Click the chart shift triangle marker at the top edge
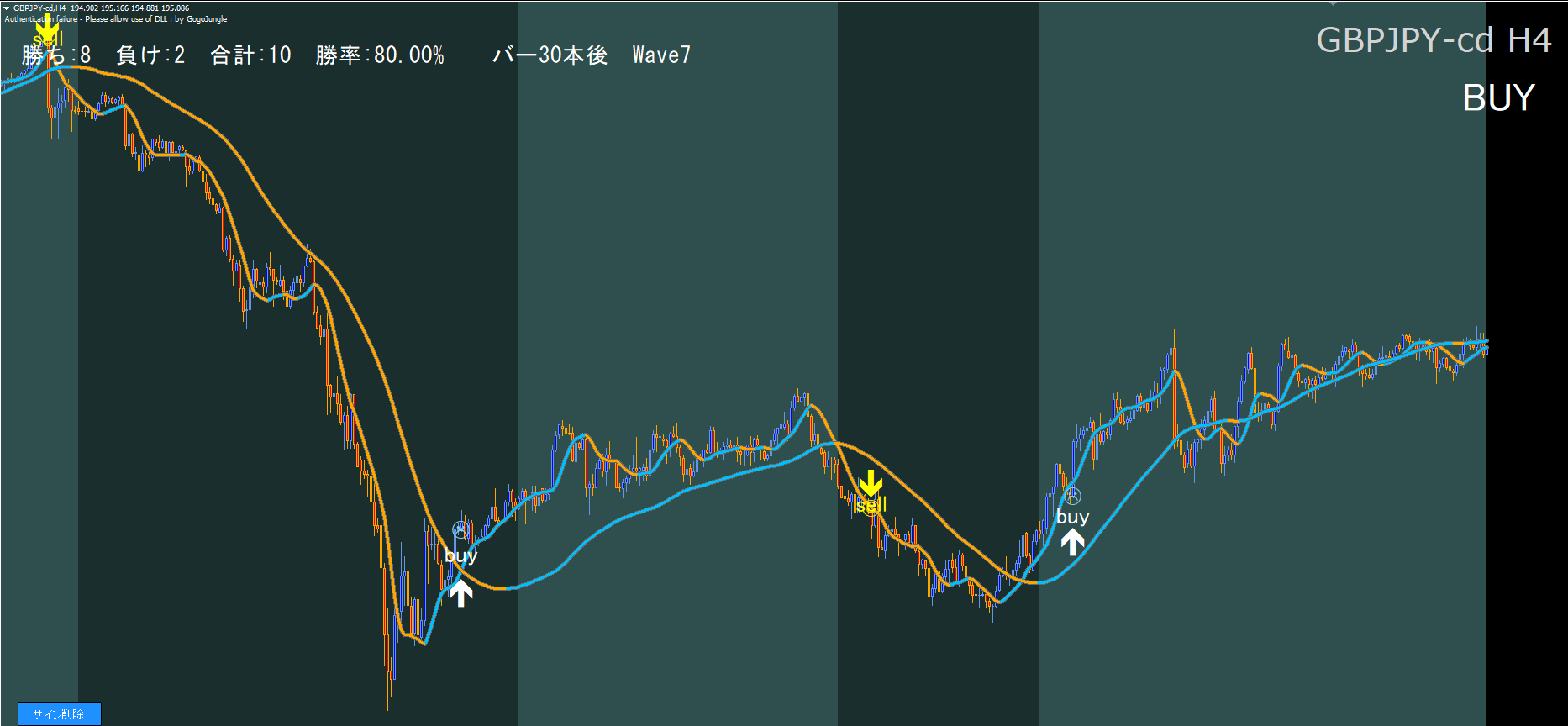This screenshot has height=726, width=1568. tap(1333, 3)
